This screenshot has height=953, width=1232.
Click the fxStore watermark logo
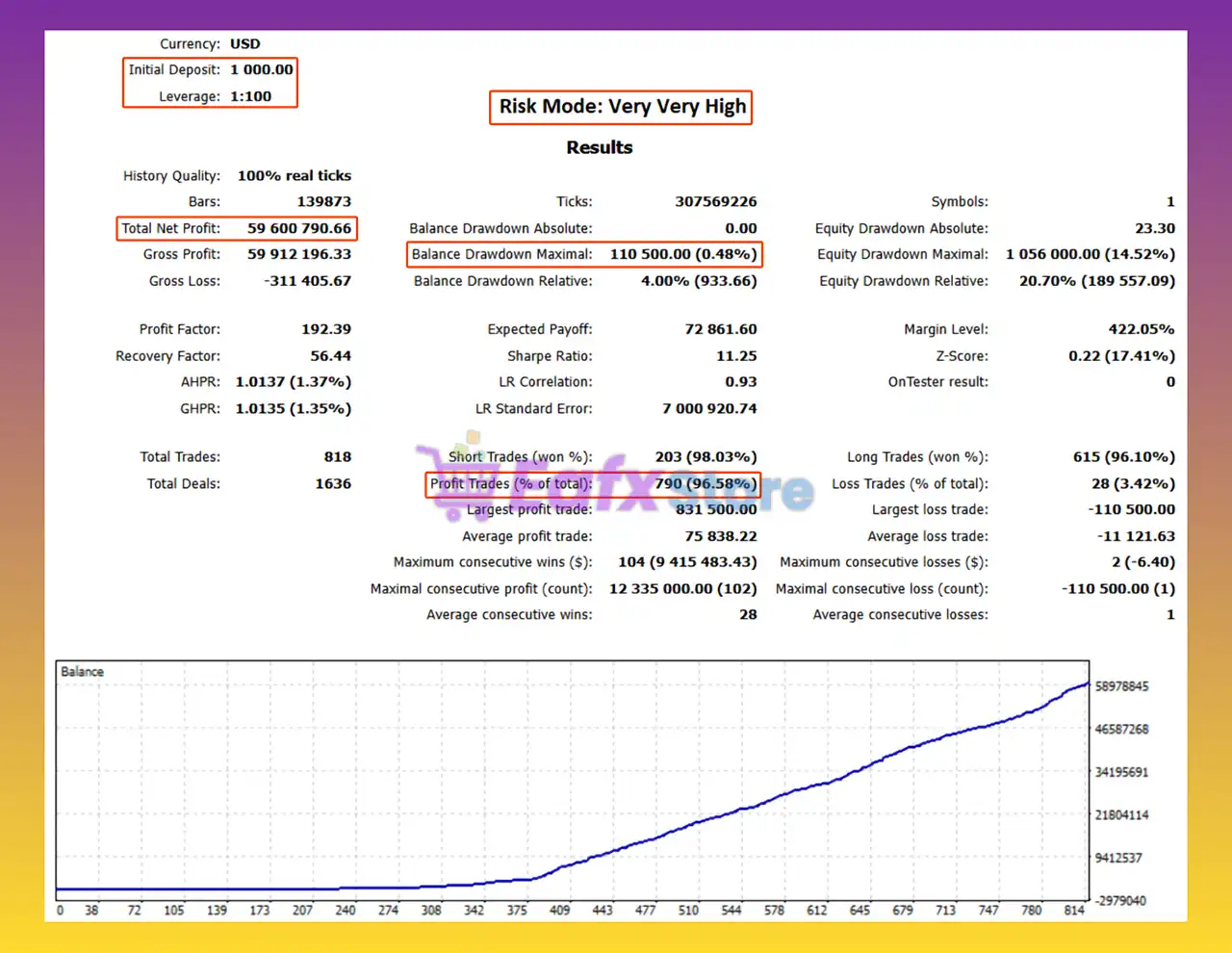point(616,481)
